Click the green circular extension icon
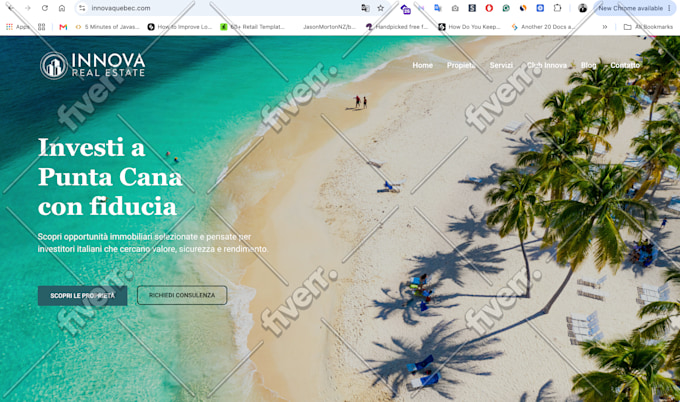The height and width of the screenshot is (402, 680). (506, 8)
